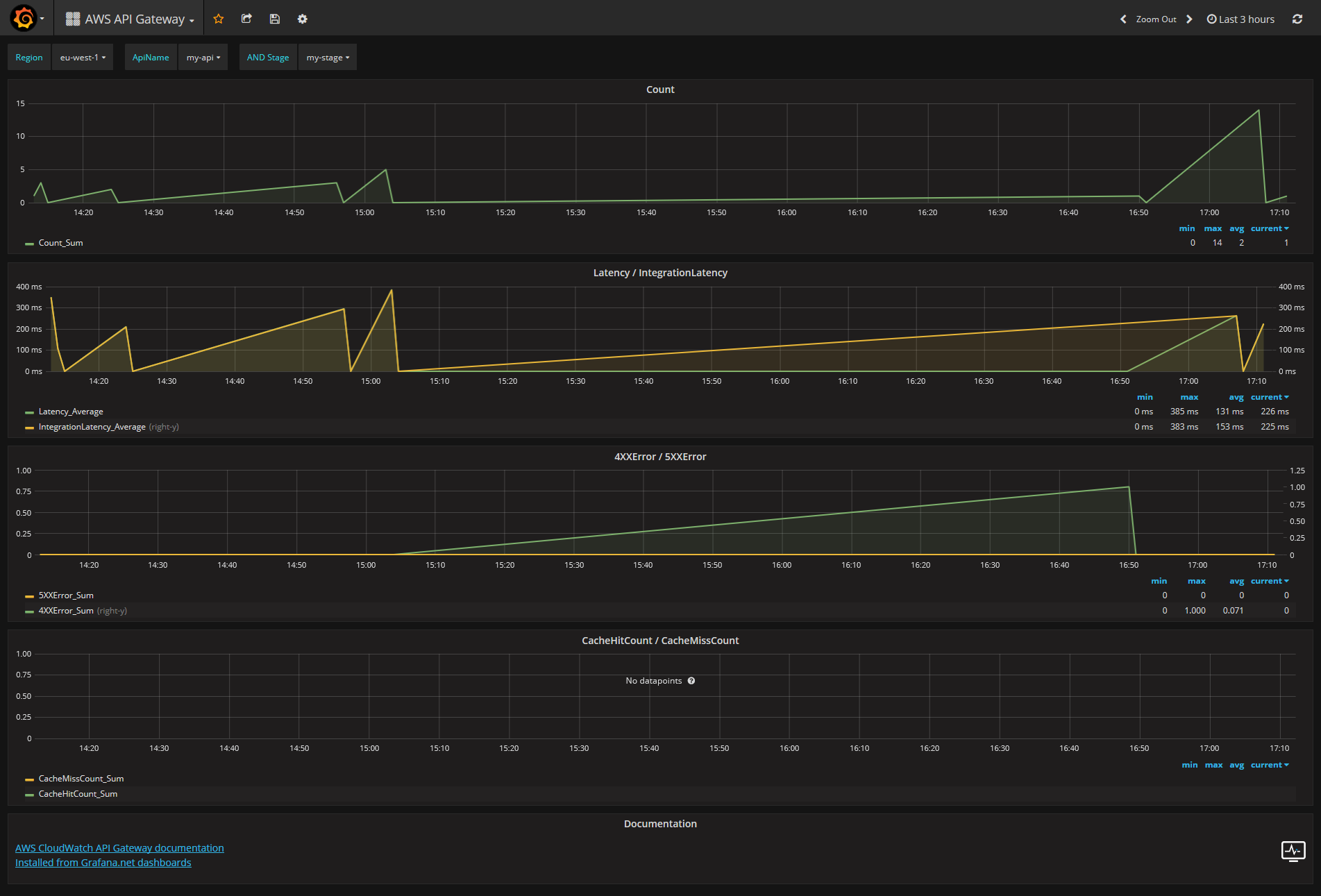
Task: Click the AND Stage variable label
Action: pos(268,58)
